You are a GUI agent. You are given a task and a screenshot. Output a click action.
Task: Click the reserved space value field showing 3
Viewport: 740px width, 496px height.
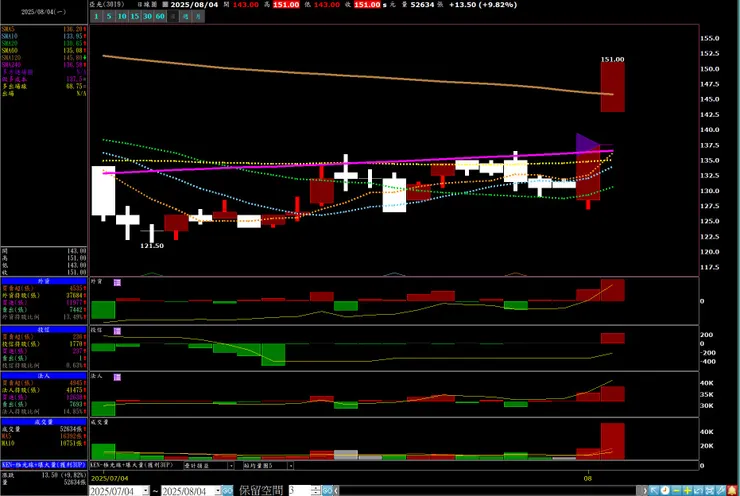point(299,491)
